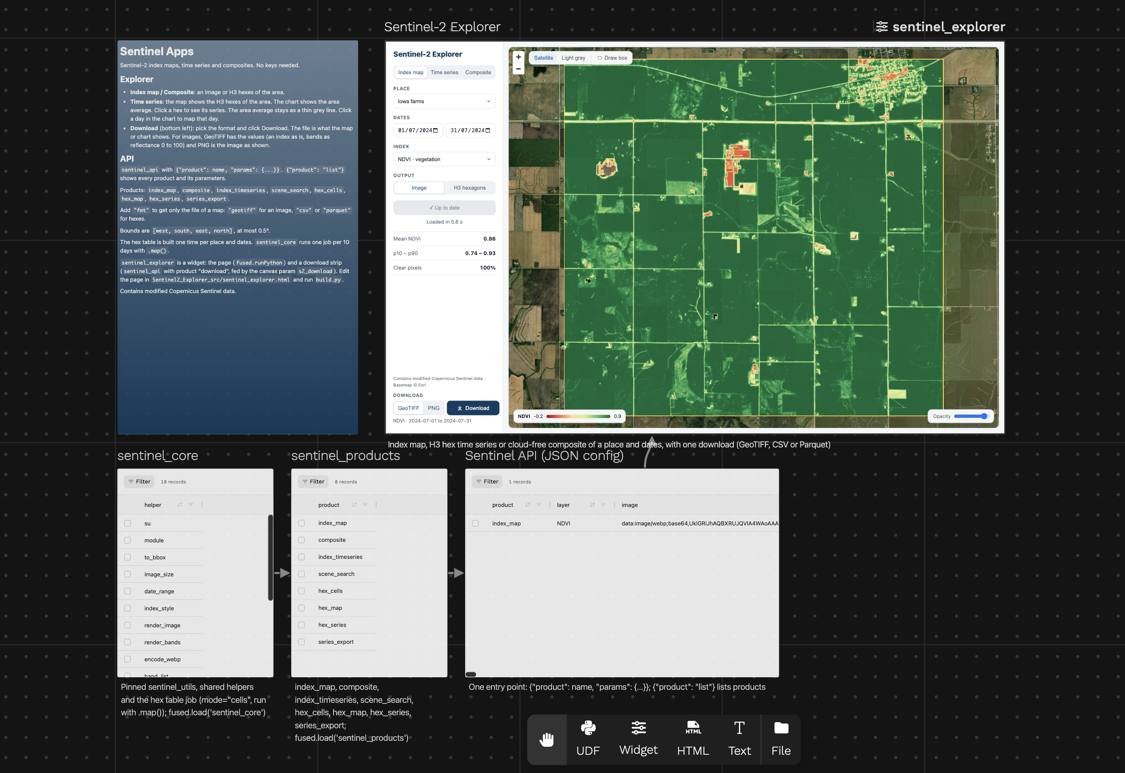Click the Download button
Viewport: 1125px width, 773px height.
tap(473, 408)
